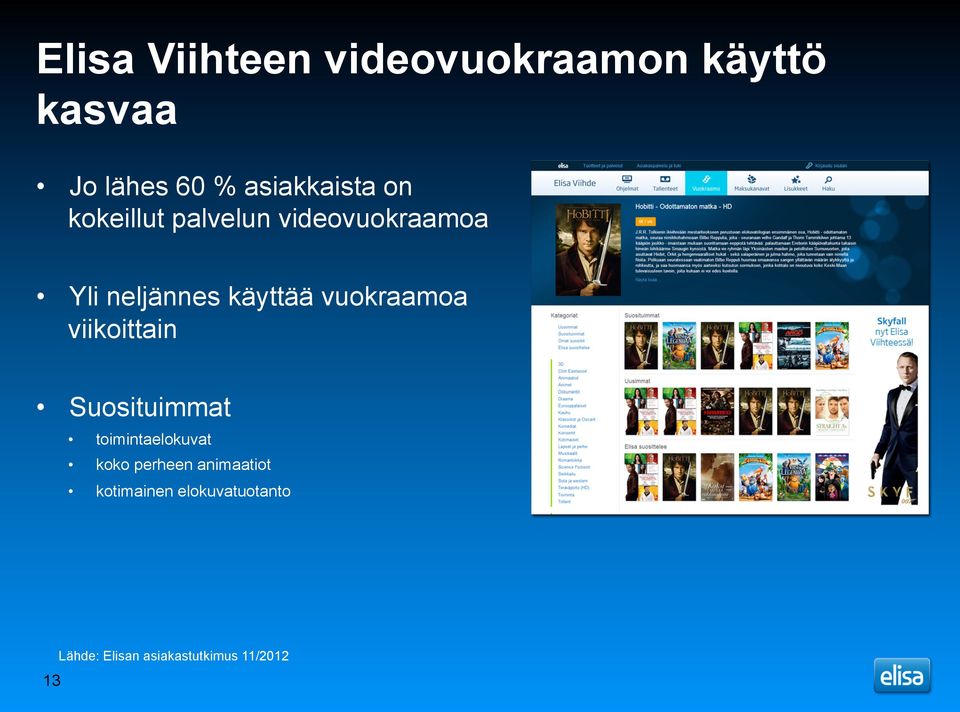Open Asiakaspalvelu ja tuki top link
The height and width of the screenshot is (712, 960).
pos(658,165)
